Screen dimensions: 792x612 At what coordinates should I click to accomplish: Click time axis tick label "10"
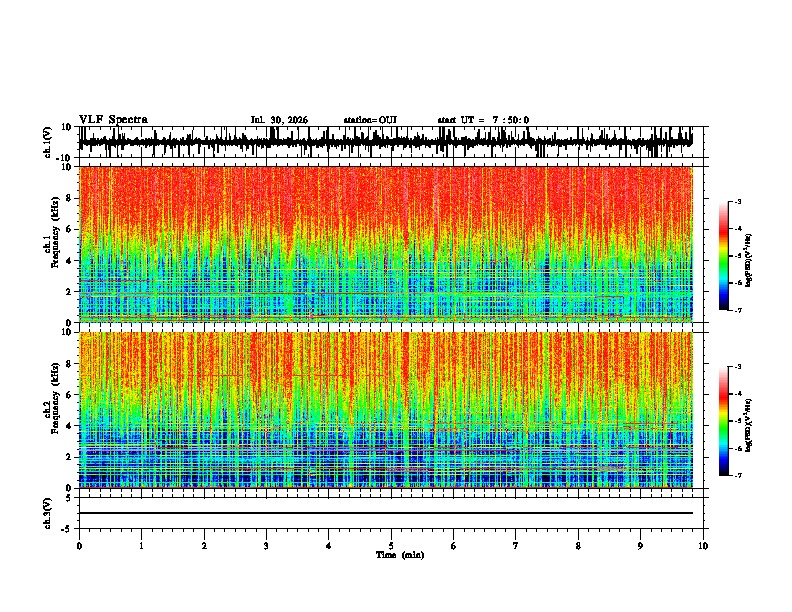coord(703,546)
